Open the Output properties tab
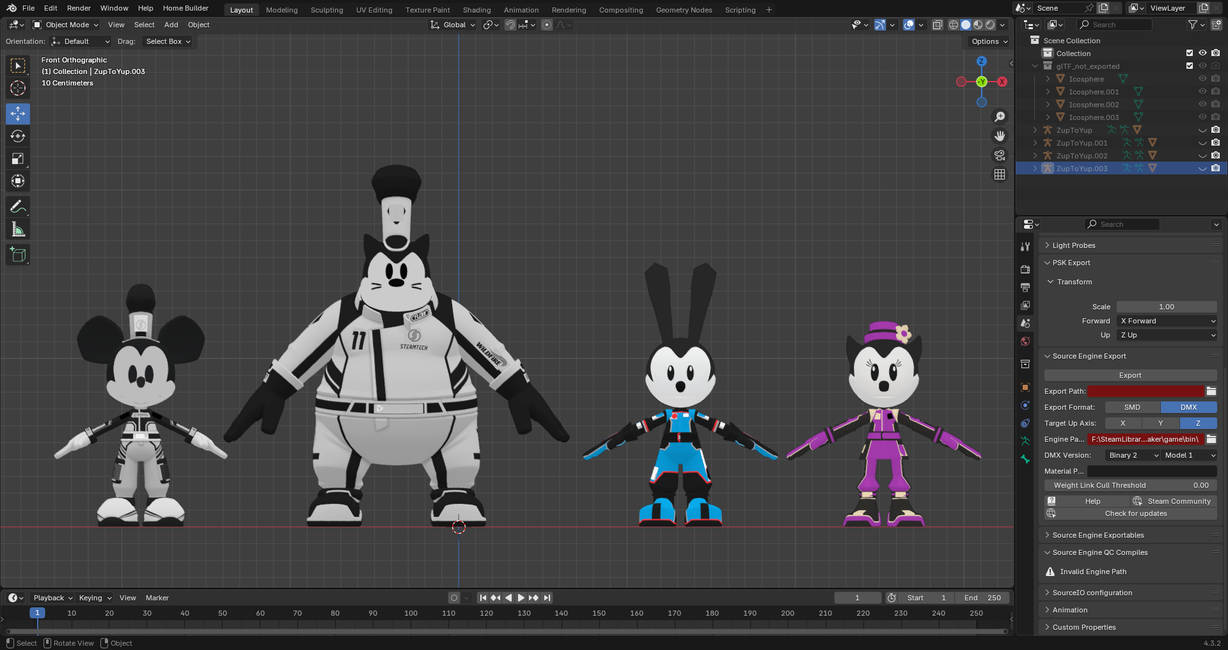 pyautogui.click(x=1025, y=287)
